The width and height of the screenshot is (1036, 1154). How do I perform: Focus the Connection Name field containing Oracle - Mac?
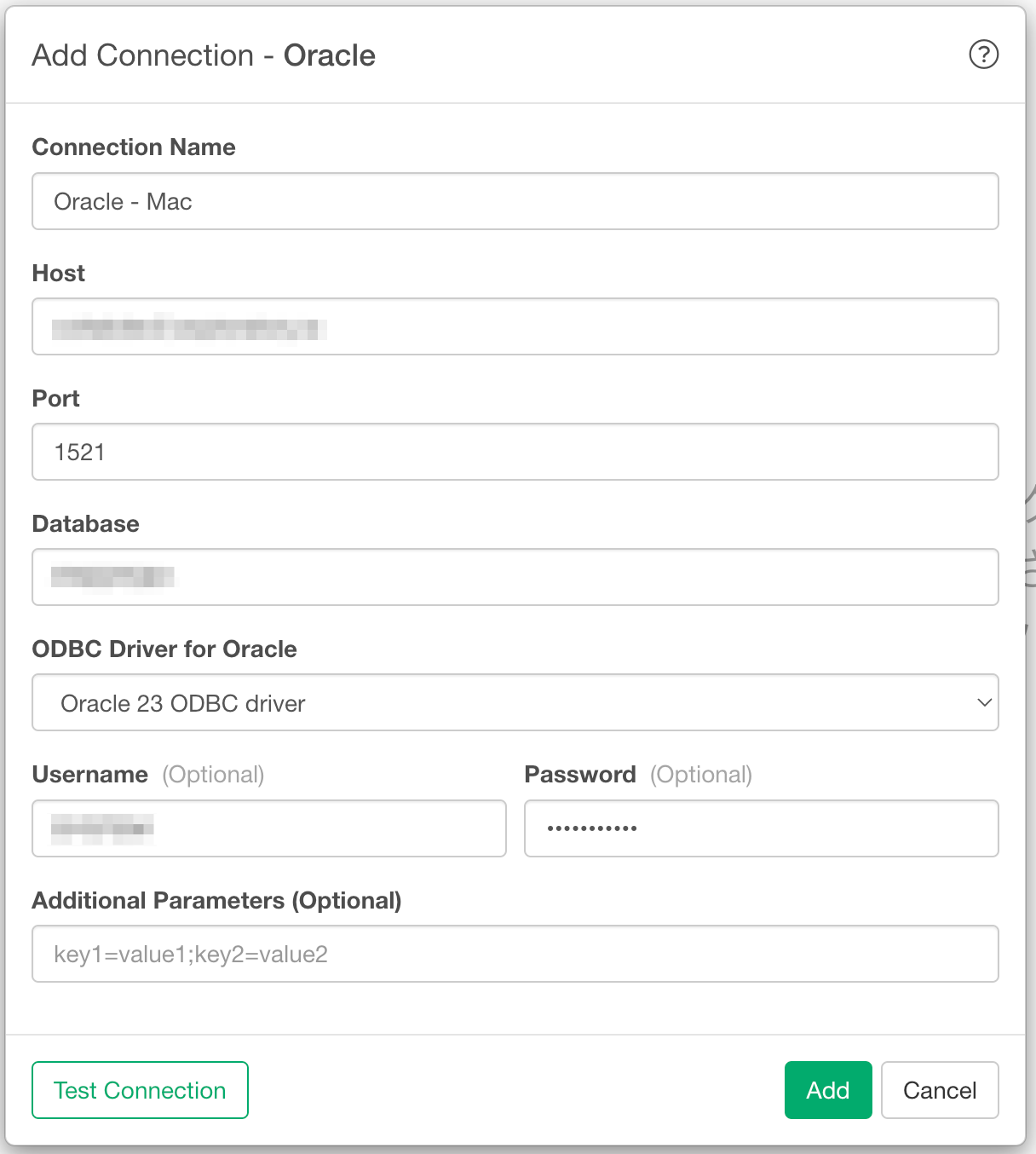pos(515,202)
